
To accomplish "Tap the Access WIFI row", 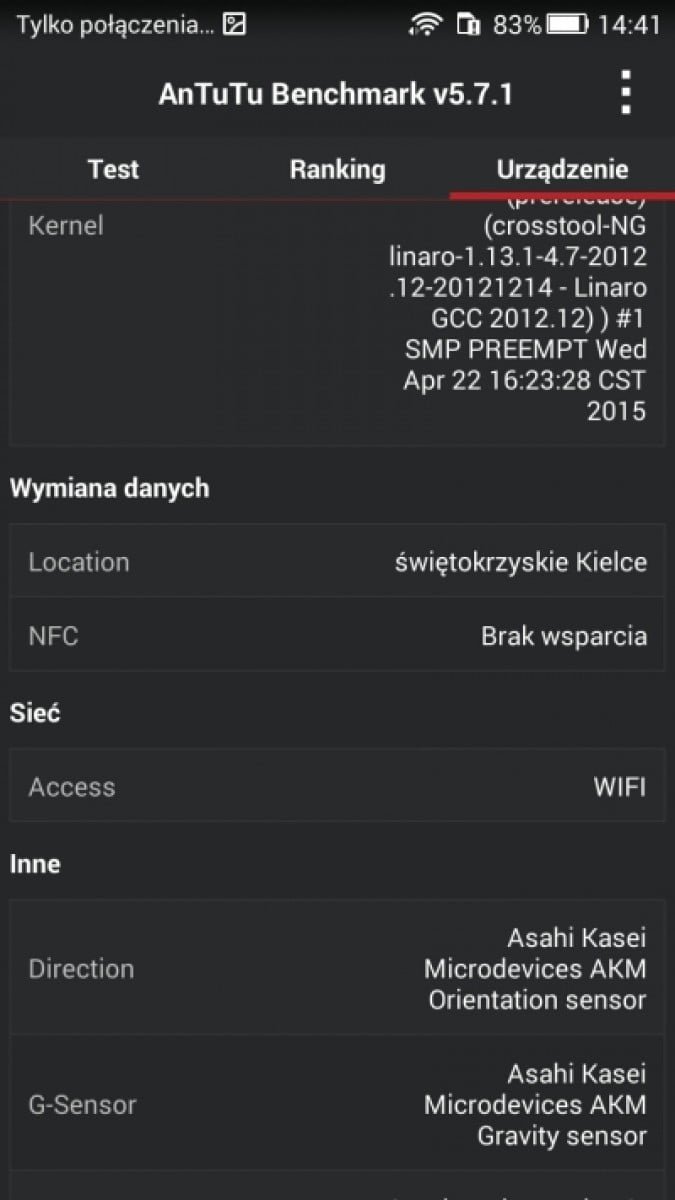I will point(337,786).
